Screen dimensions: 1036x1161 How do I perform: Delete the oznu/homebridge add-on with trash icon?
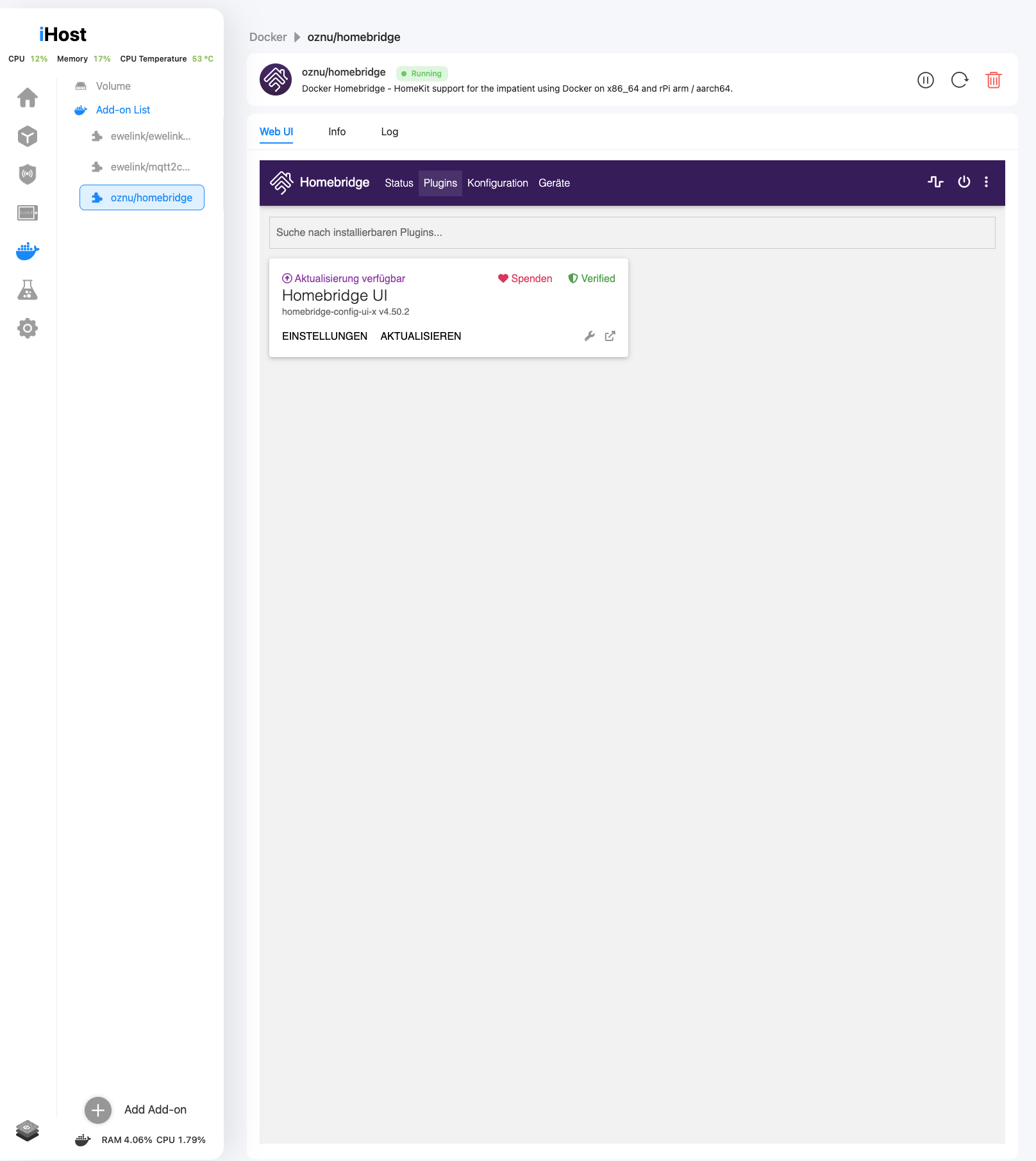994,80
